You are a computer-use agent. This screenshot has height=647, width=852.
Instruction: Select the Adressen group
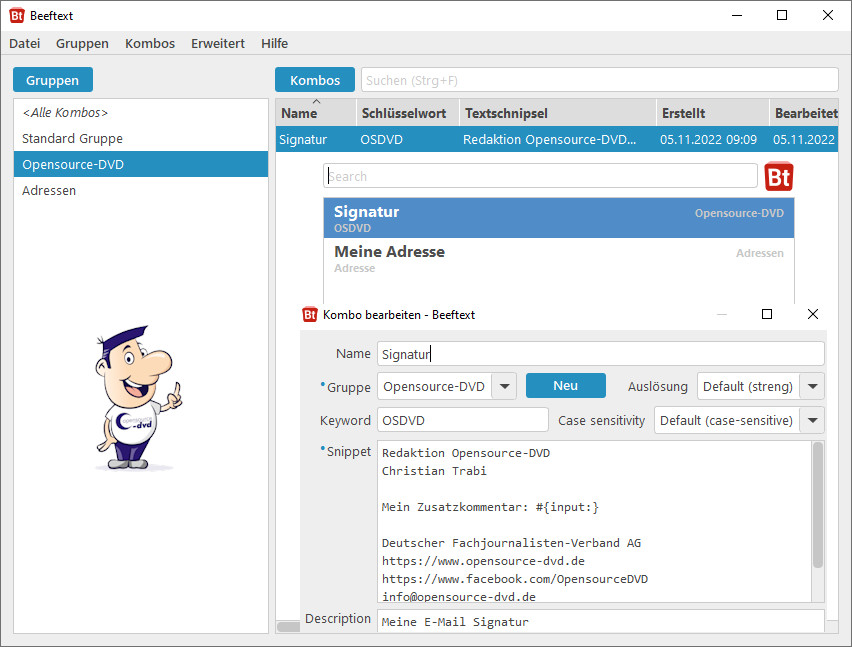(x=49, y=190)
